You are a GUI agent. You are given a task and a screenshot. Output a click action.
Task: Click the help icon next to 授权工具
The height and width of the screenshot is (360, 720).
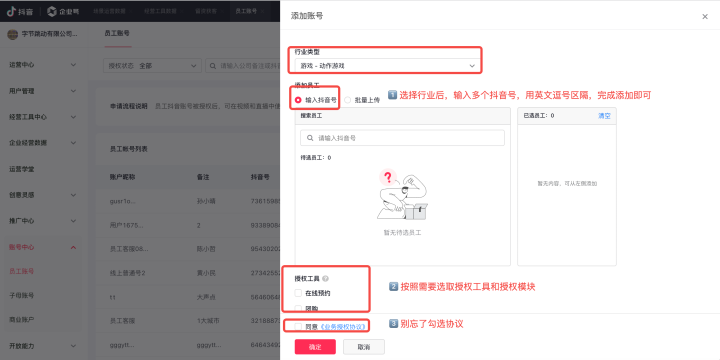[326, 278]
